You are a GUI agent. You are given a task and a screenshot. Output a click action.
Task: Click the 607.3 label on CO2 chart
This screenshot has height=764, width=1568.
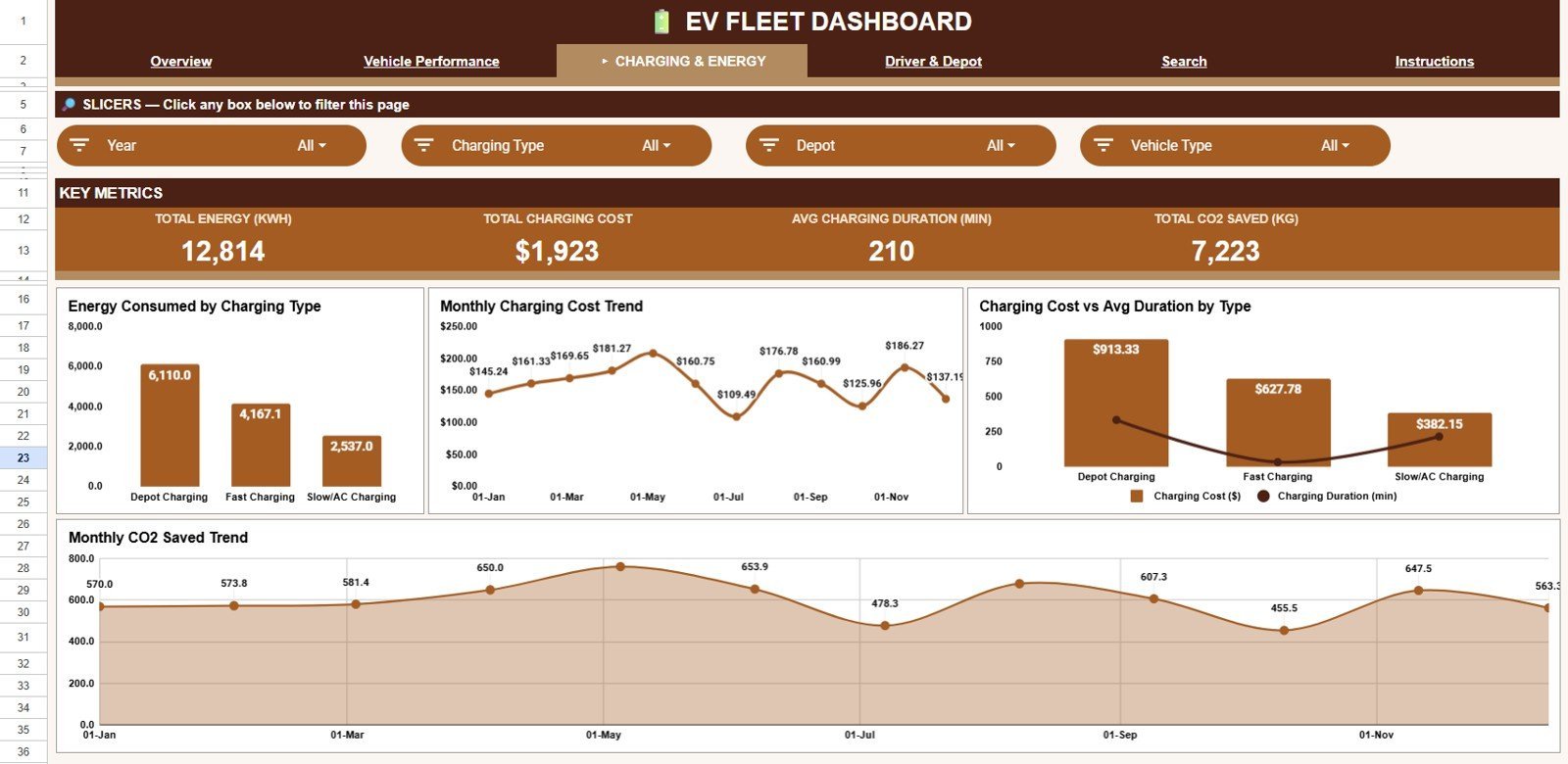[1153, 577]
